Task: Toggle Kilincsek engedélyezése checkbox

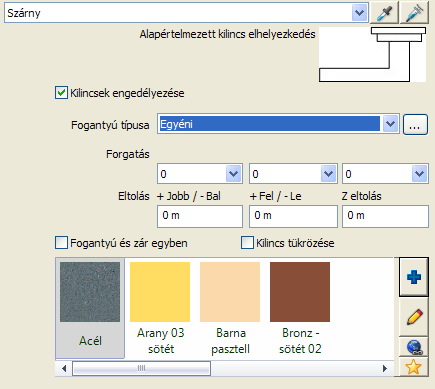Action: coord(61,93)
